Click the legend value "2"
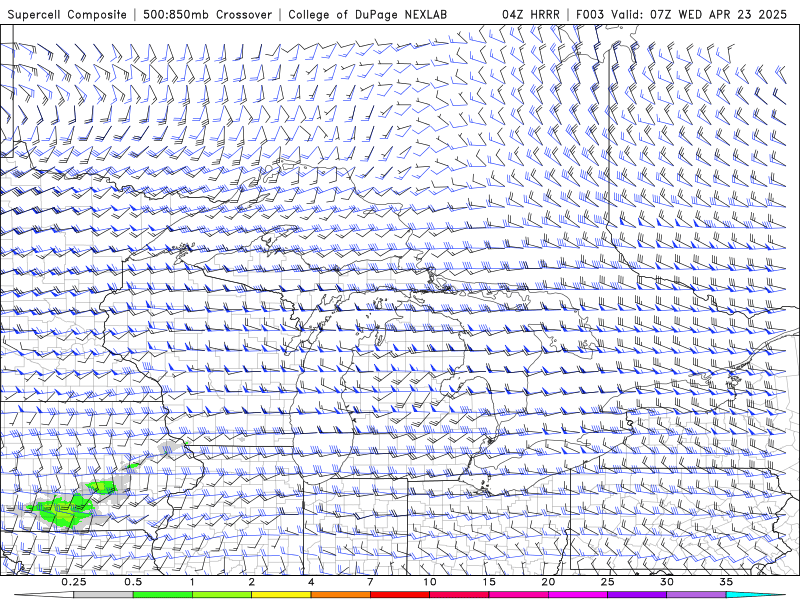Image resolution: width=800 pixels, height=600 pixels. 252,582
